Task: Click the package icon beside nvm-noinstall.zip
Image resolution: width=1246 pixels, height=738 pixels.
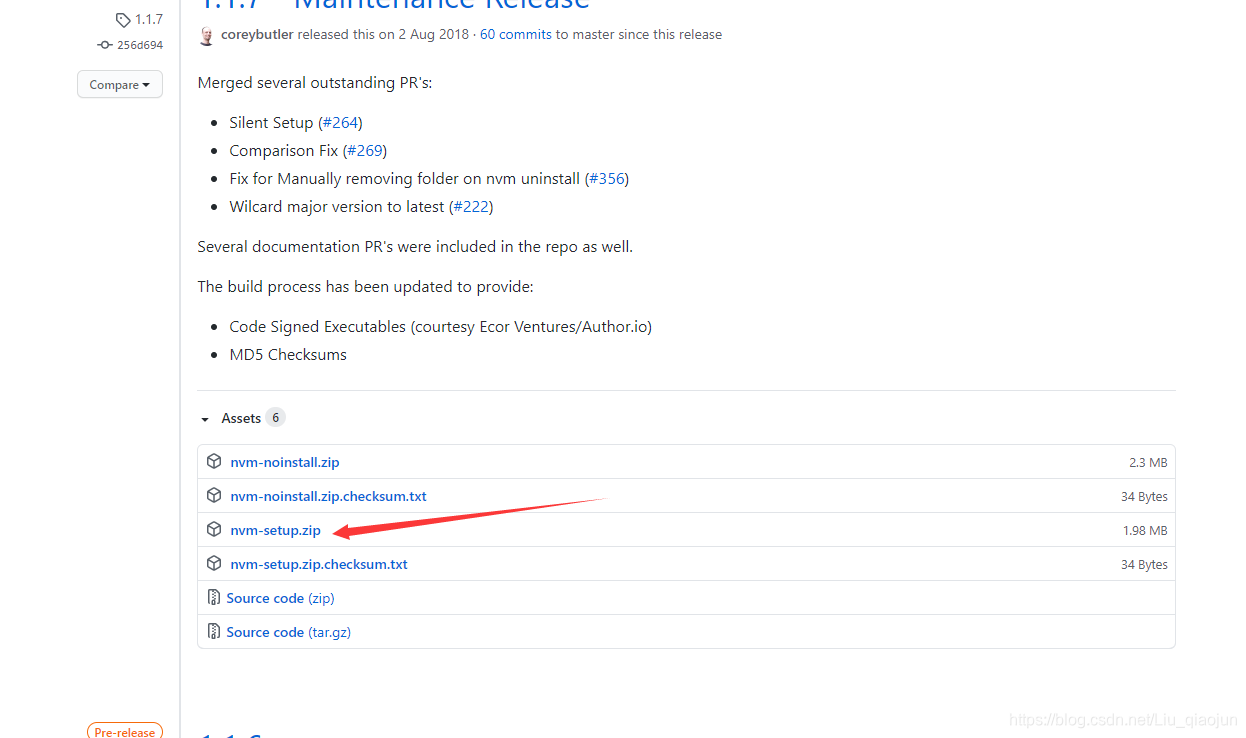Action: point(214,461)
